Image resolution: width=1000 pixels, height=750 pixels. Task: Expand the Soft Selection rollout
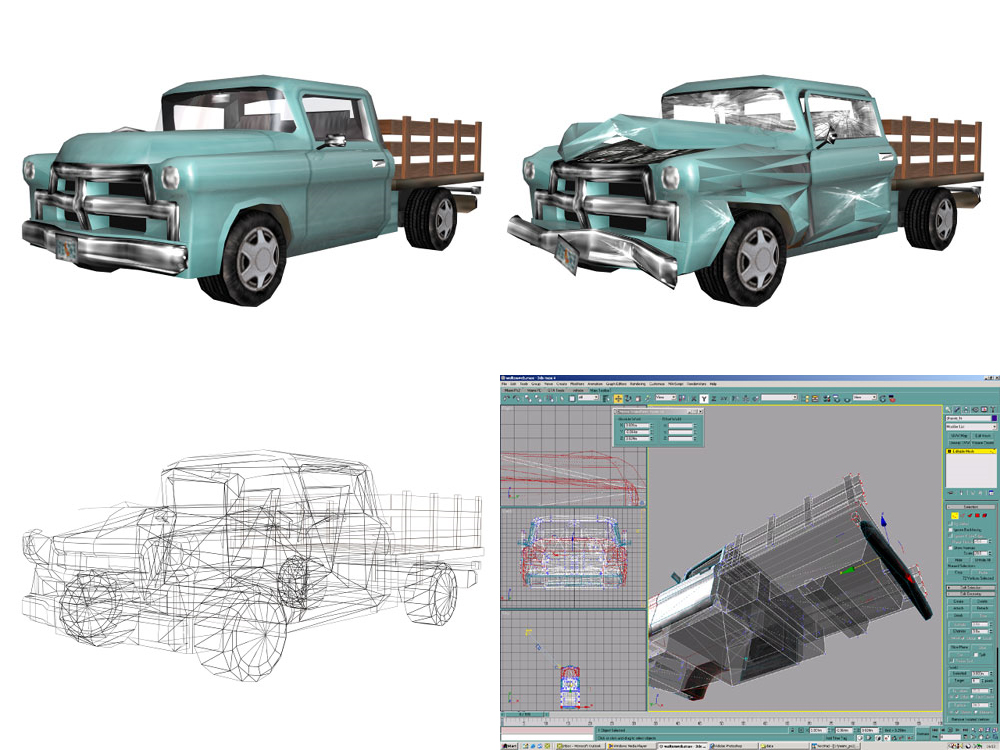[x=971, y=587]
